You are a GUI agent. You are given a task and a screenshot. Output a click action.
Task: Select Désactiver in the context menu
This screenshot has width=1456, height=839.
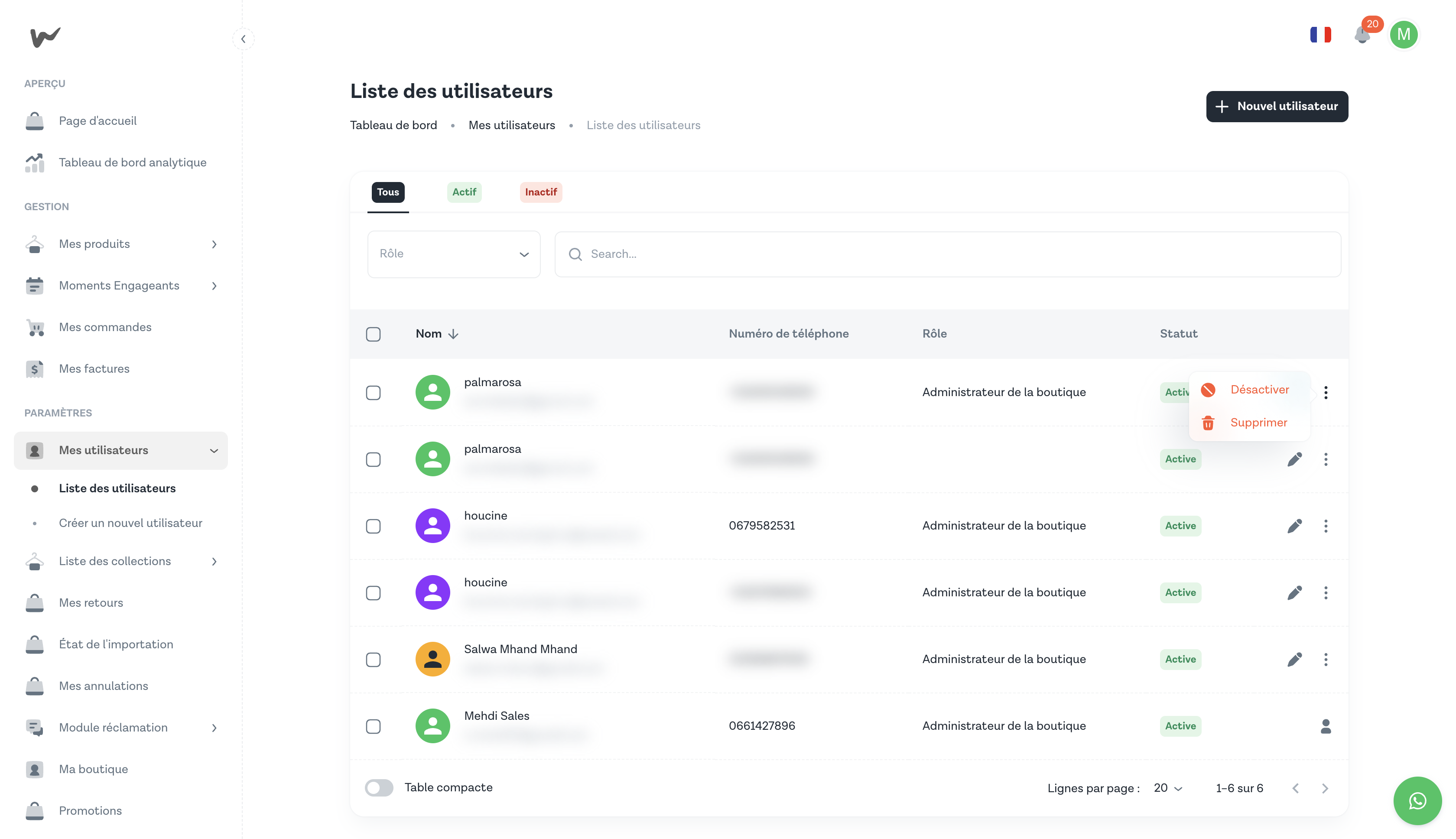pyautogui.click(x=1259, y=390)
